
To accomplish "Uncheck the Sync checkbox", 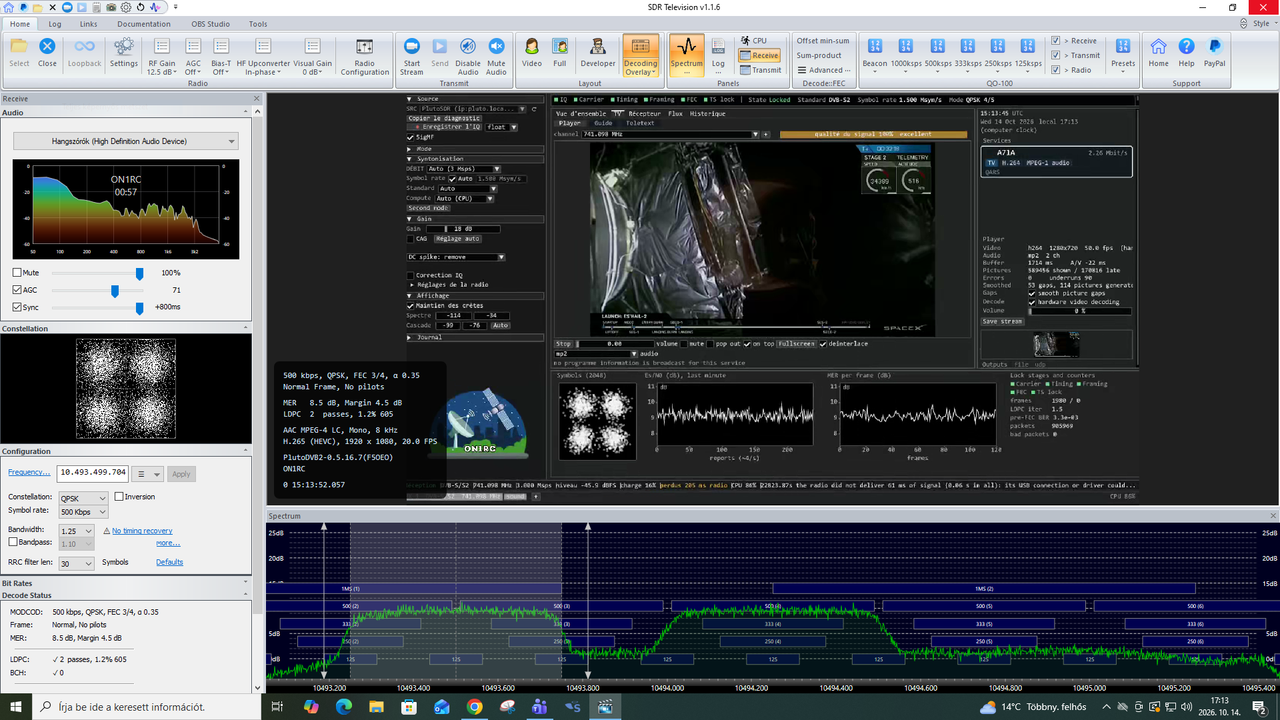I will click(x=18, y=307).
